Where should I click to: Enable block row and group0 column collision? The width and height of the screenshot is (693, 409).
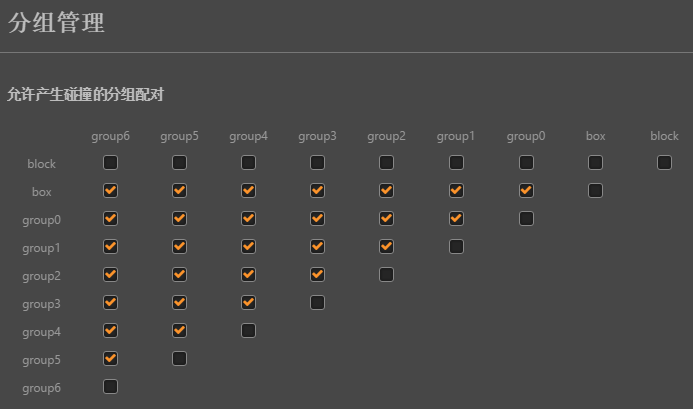[x=526, y=162]
